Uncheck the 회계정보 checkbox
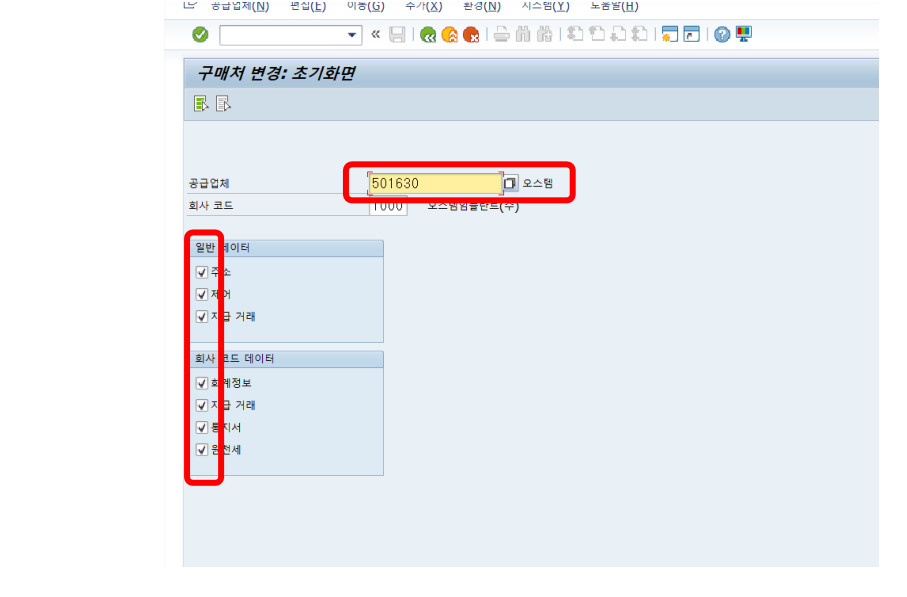 click(x=202, y=383)
